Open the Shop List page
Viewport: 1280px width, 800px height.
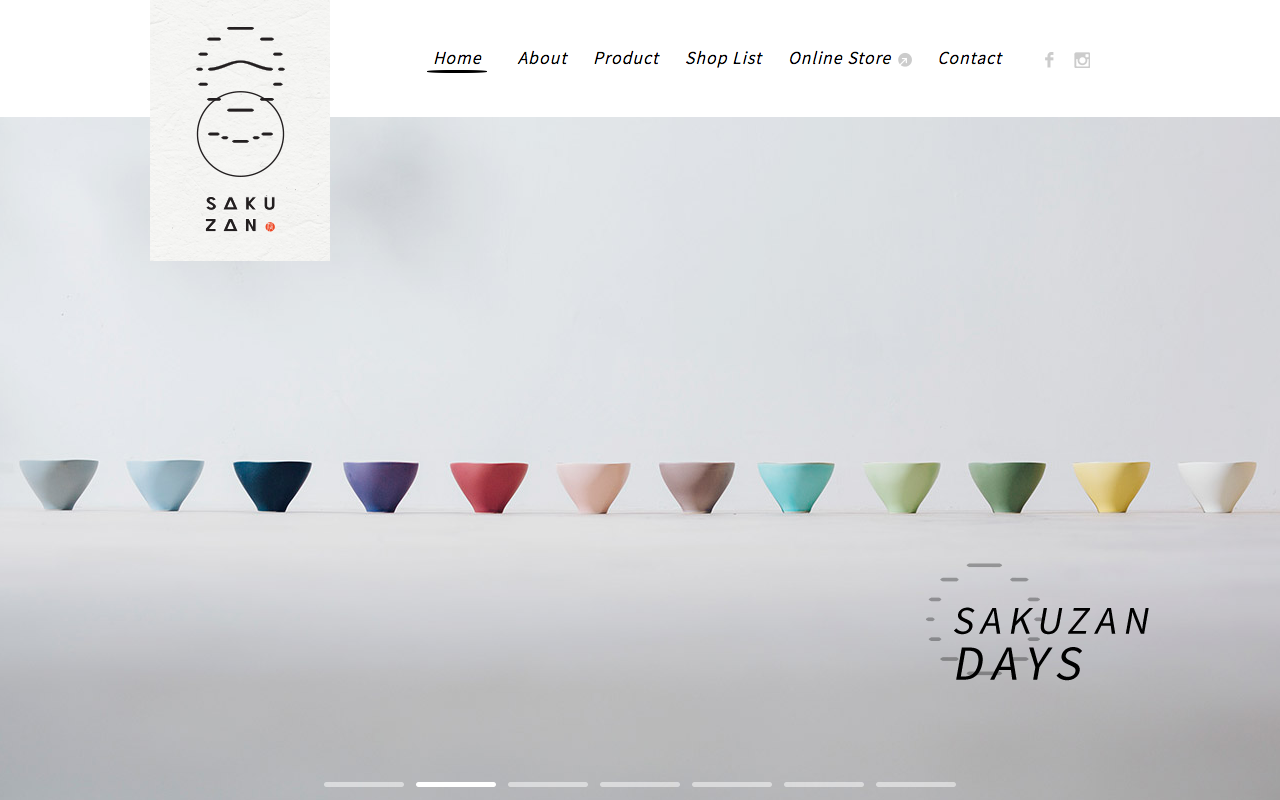[x=724, y=58]
